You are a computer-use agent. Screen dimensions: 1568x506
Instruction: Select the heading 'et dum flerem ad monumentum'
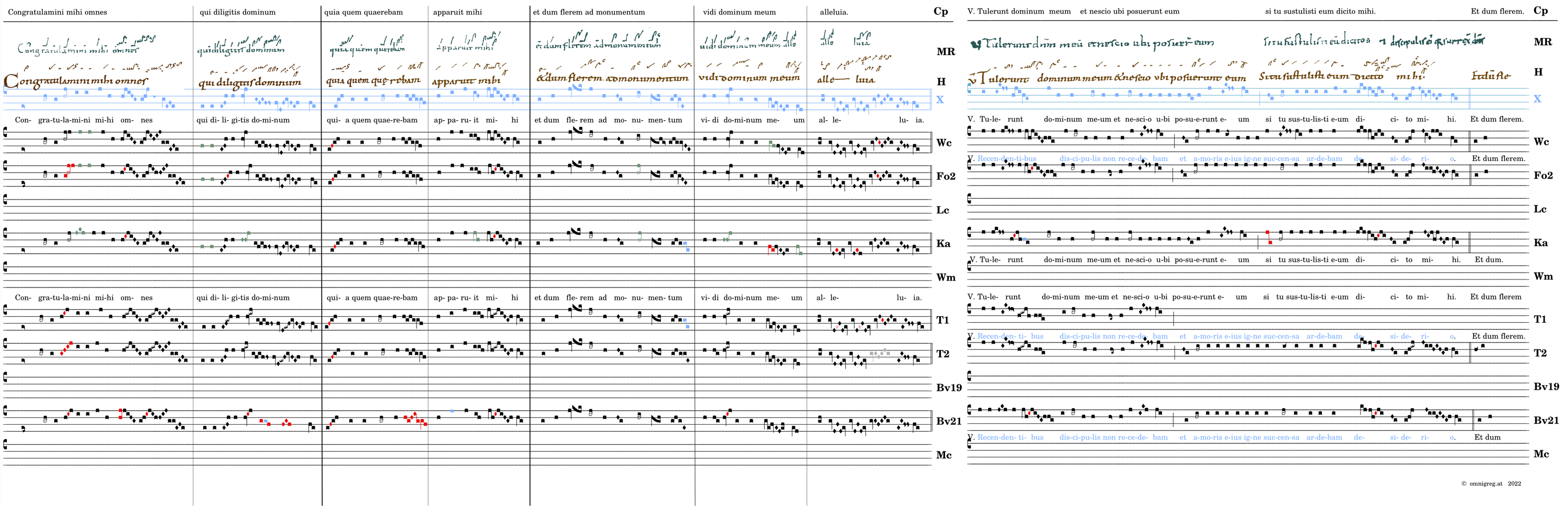588,12
